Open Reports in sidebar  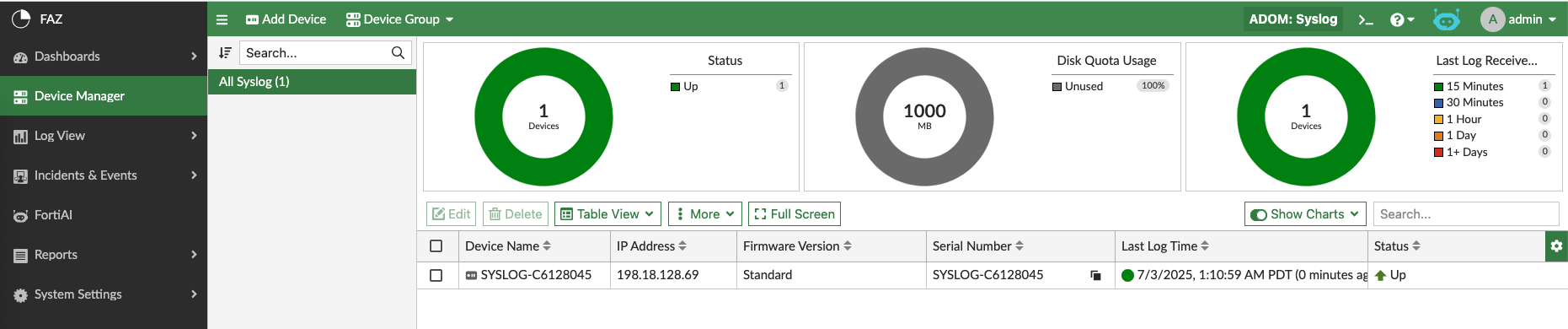pos(104,255)
